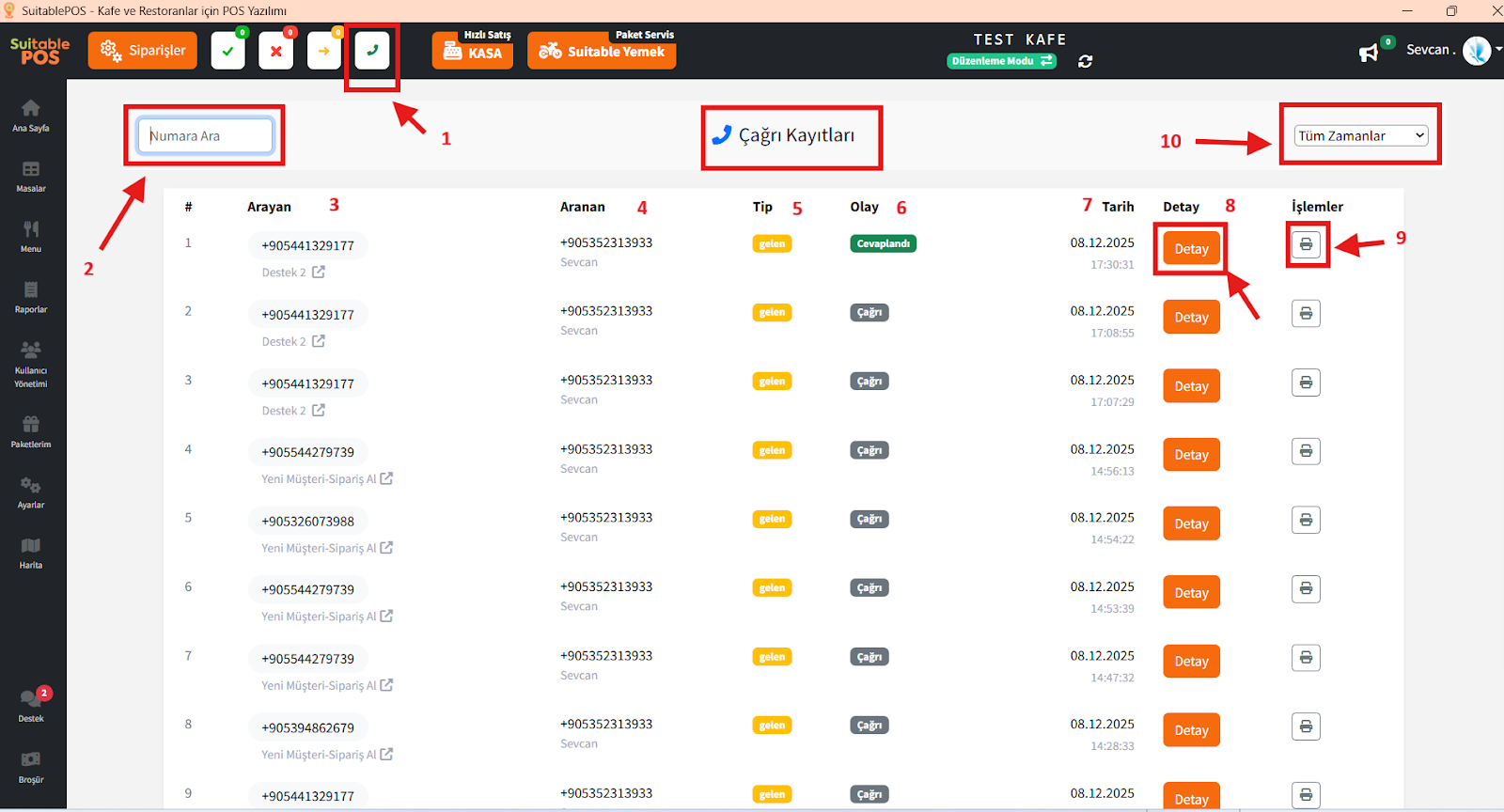This screenshot has width=1504, height=812.
Task: Open the Siparişler orders menu
Action: tap(143, 51)
